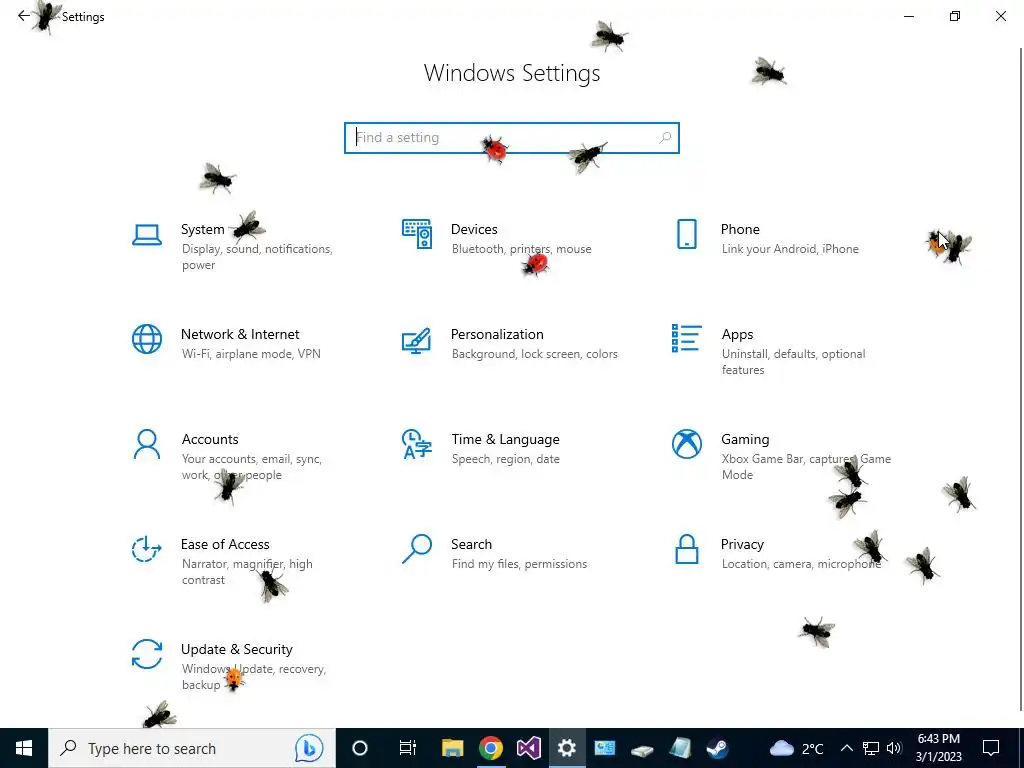
Task: Click the magnifier in Find a setting box
Action: tap(665, 138)
